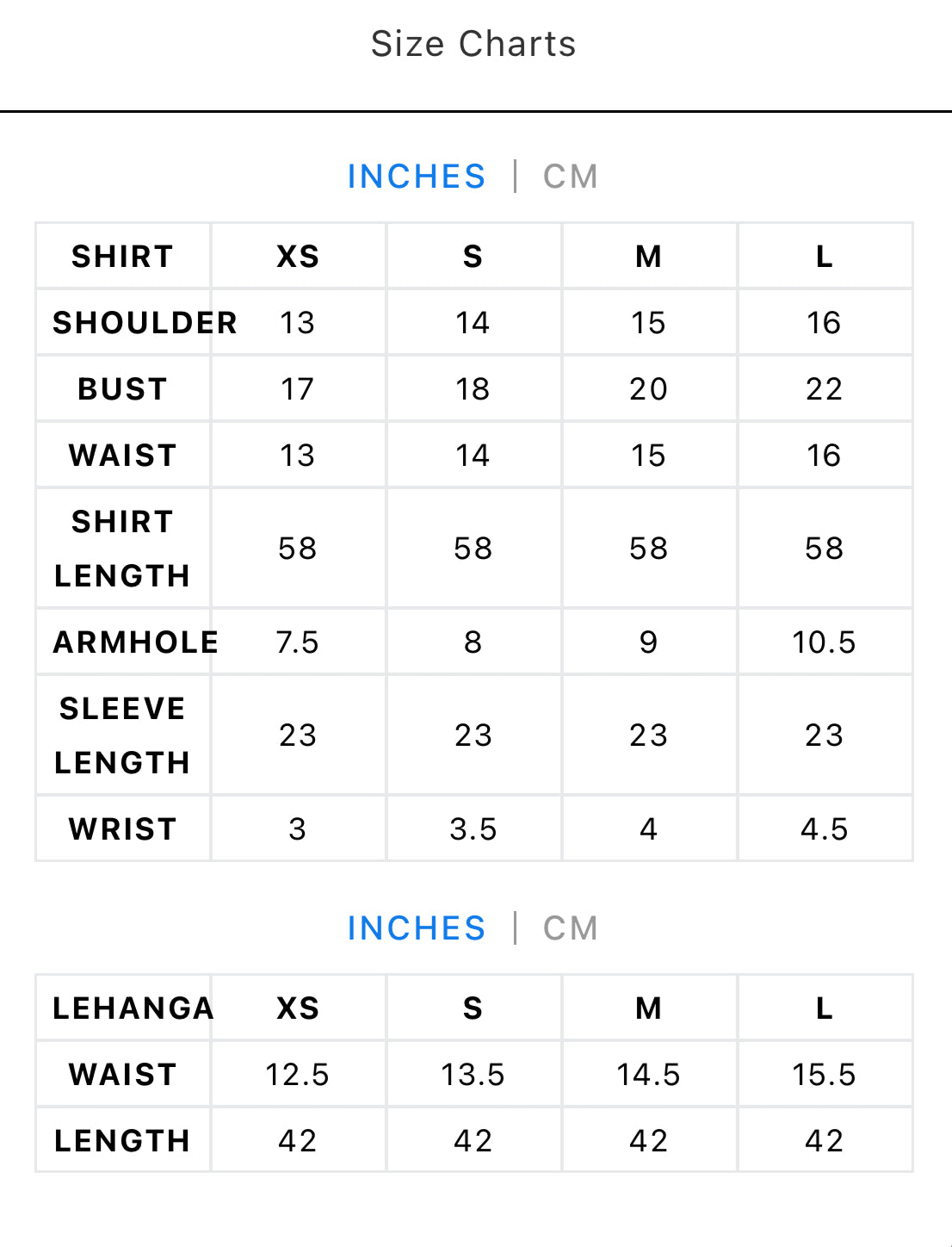Image resolution: width=952 pixels, height=1247 pixels.
Task: Click the L column header in shirt table
Action: coord(825,256)
